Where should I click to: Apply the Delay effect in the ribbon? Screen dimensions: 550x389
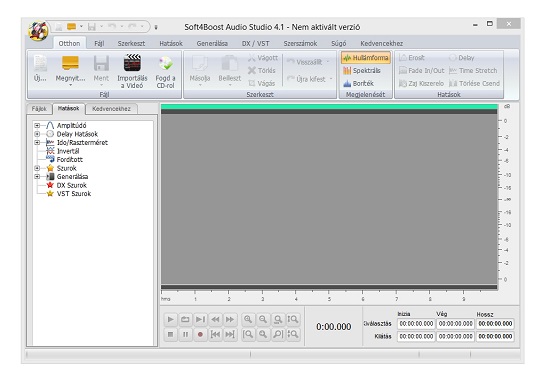[x=462, y=58]
